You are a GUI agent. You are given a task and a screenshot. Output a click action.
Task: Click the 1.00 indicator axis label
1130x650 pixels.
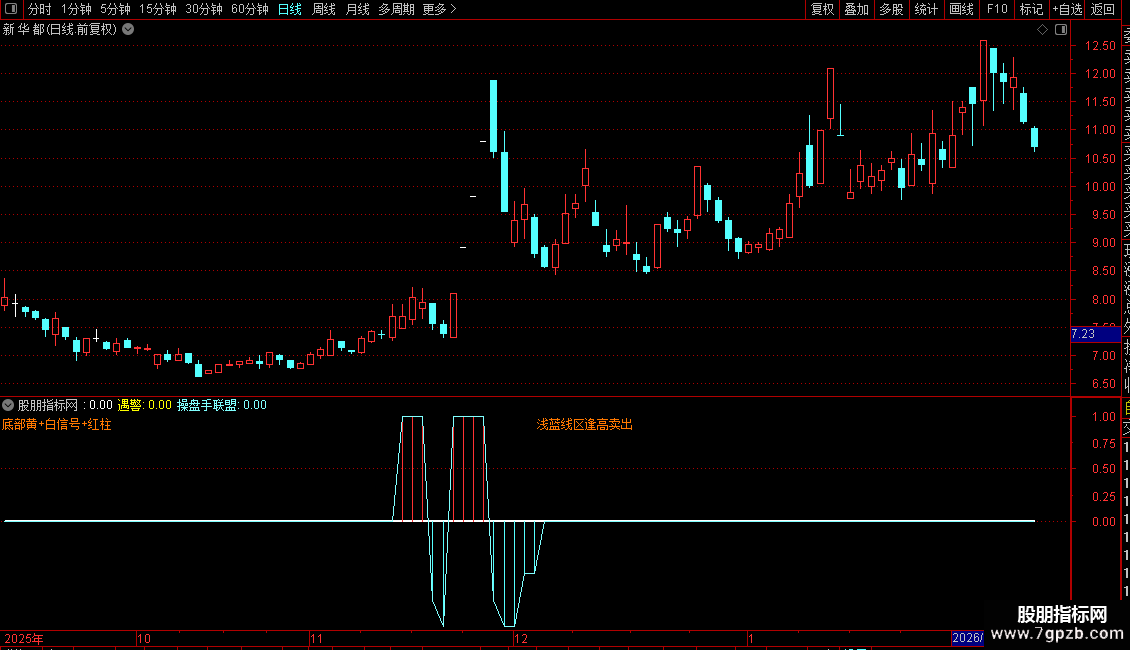point(1103,417)
